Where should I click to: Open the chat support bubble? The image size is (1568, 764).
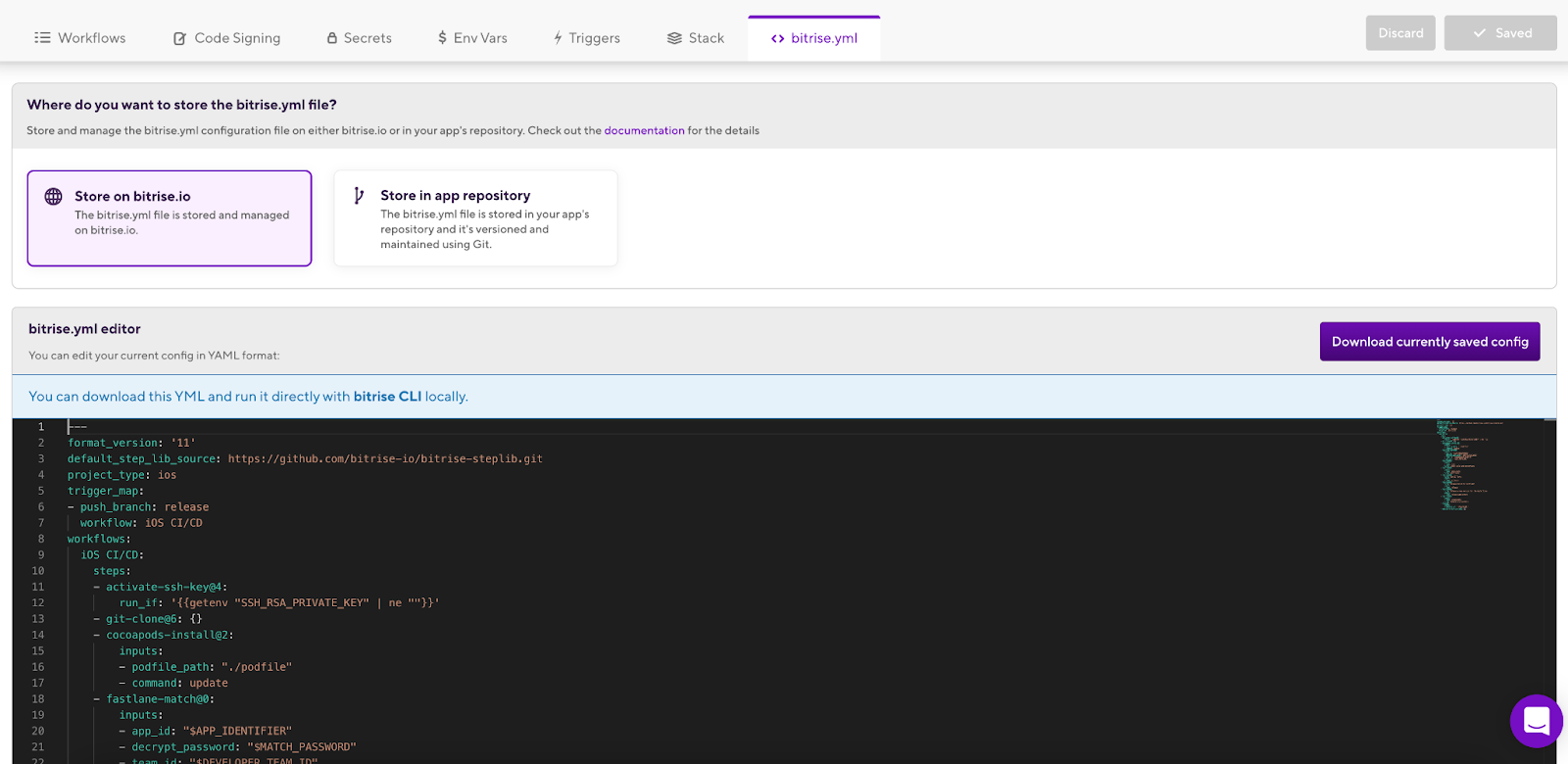coord(1536,721)
